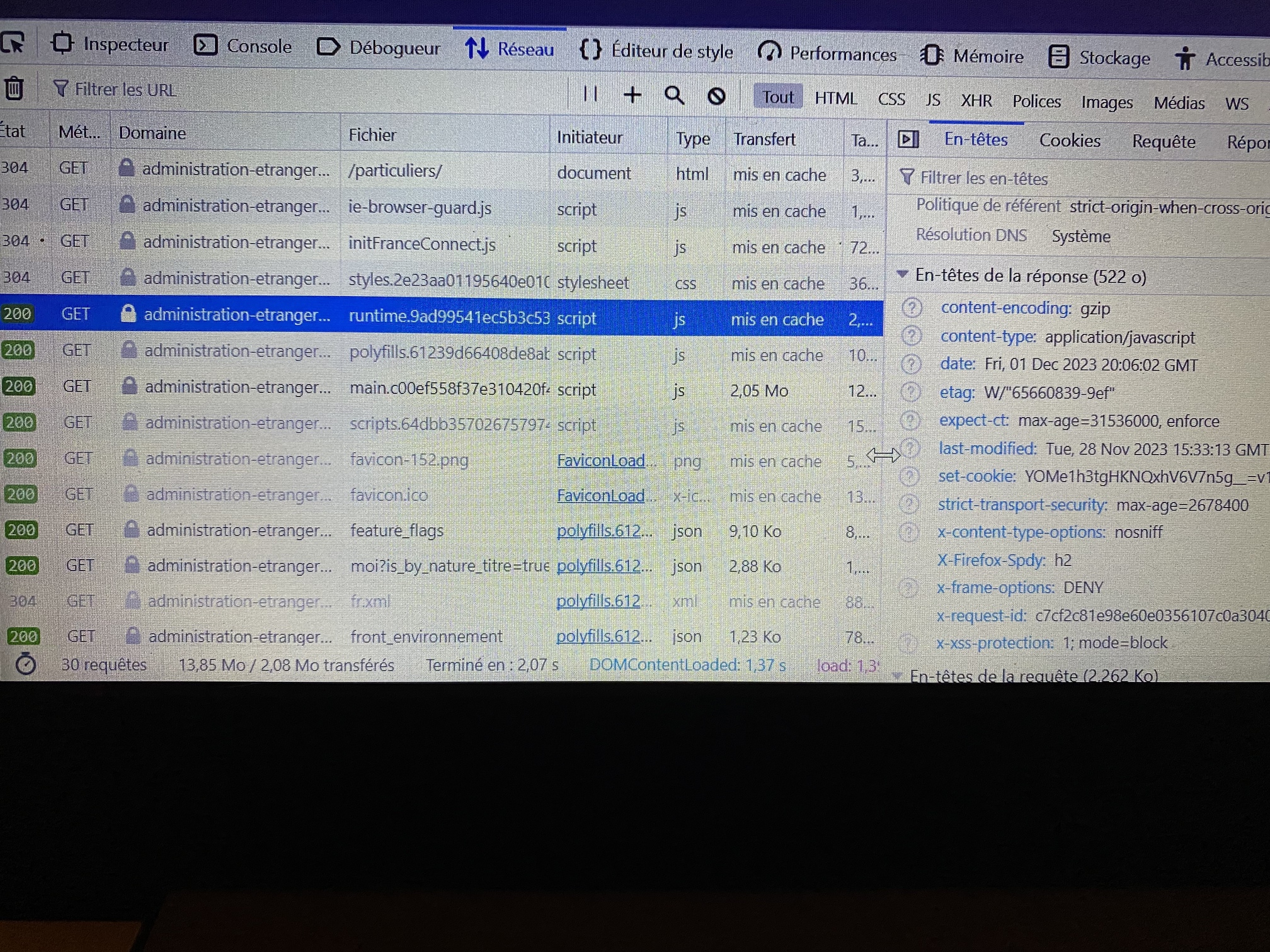Select the ie-browser-guard.js request row
Screen dimensions: 1270x952
(x=441, y=207)
